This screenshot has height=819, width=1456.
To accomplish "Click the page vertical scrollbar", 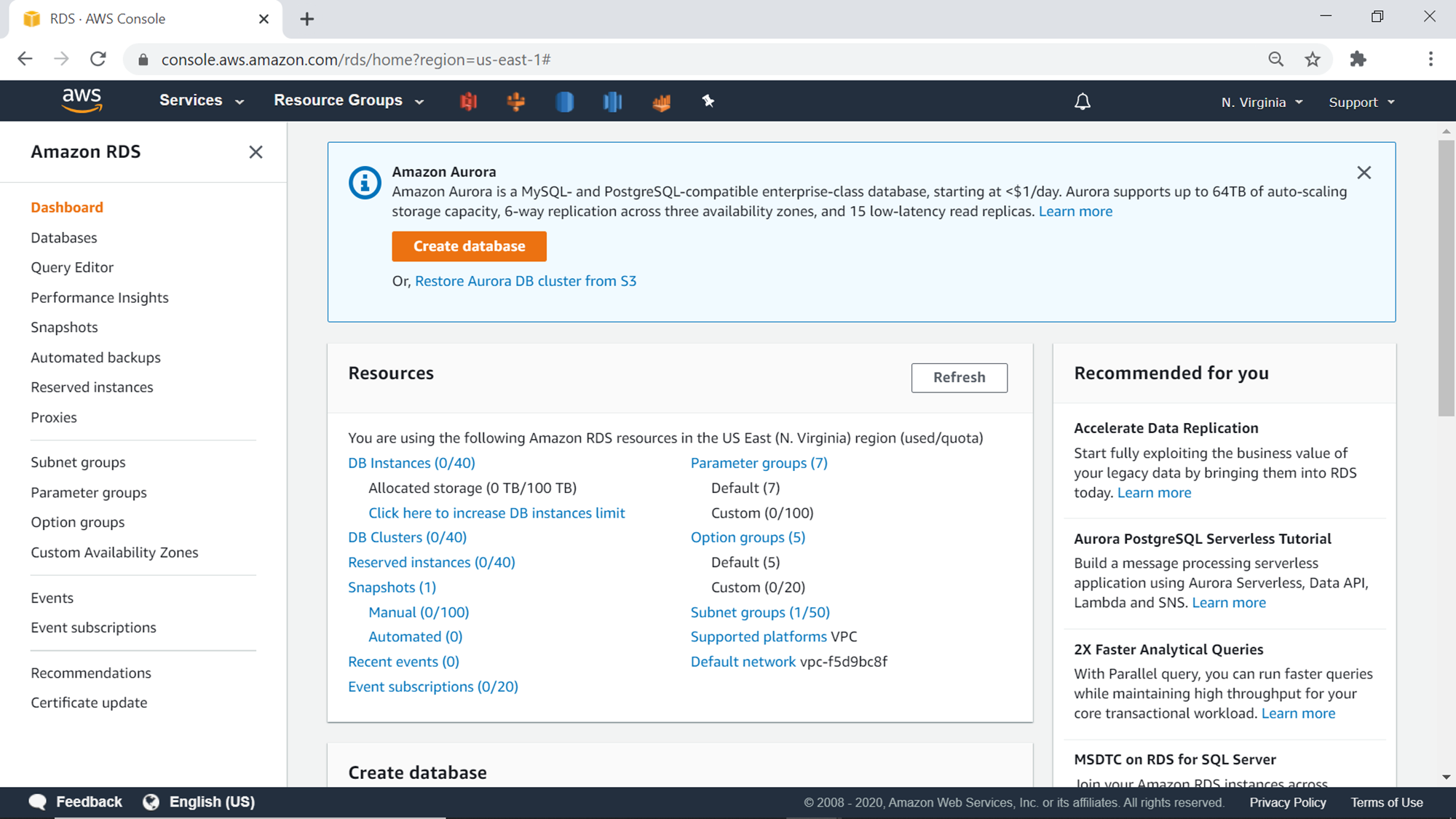I will coord(1446,277).
